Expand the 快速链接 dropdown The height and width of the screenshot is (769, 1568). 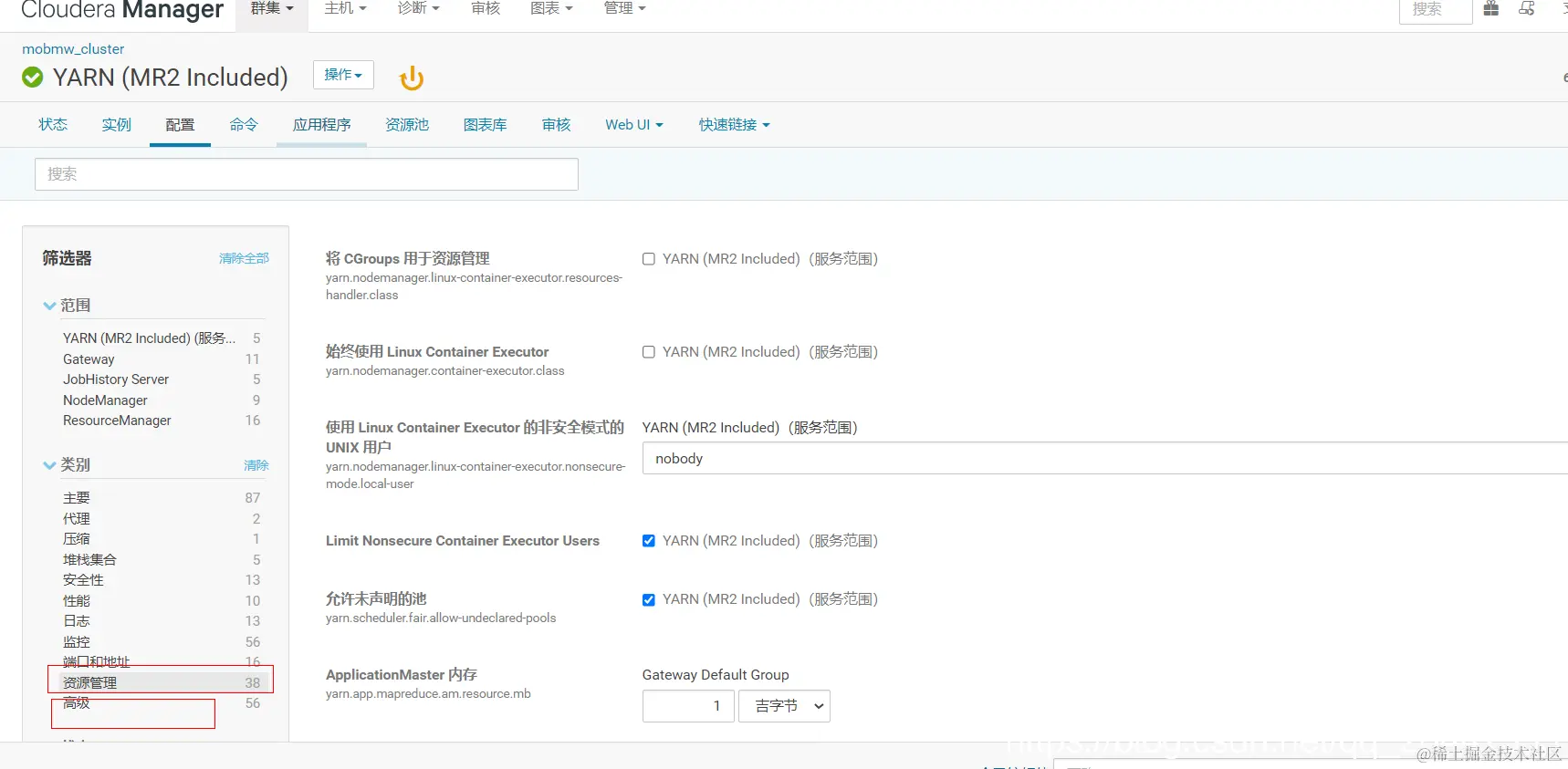pos(734,125)
